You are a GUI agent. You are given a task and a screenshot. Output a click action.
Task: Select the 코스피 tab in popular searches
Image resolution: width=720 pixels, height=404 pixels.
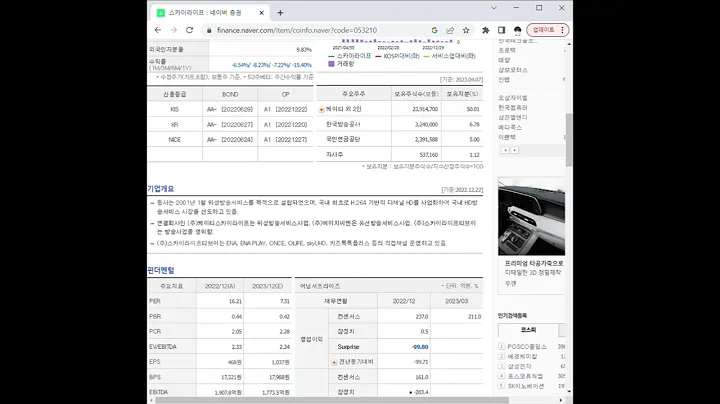point(528,330)
